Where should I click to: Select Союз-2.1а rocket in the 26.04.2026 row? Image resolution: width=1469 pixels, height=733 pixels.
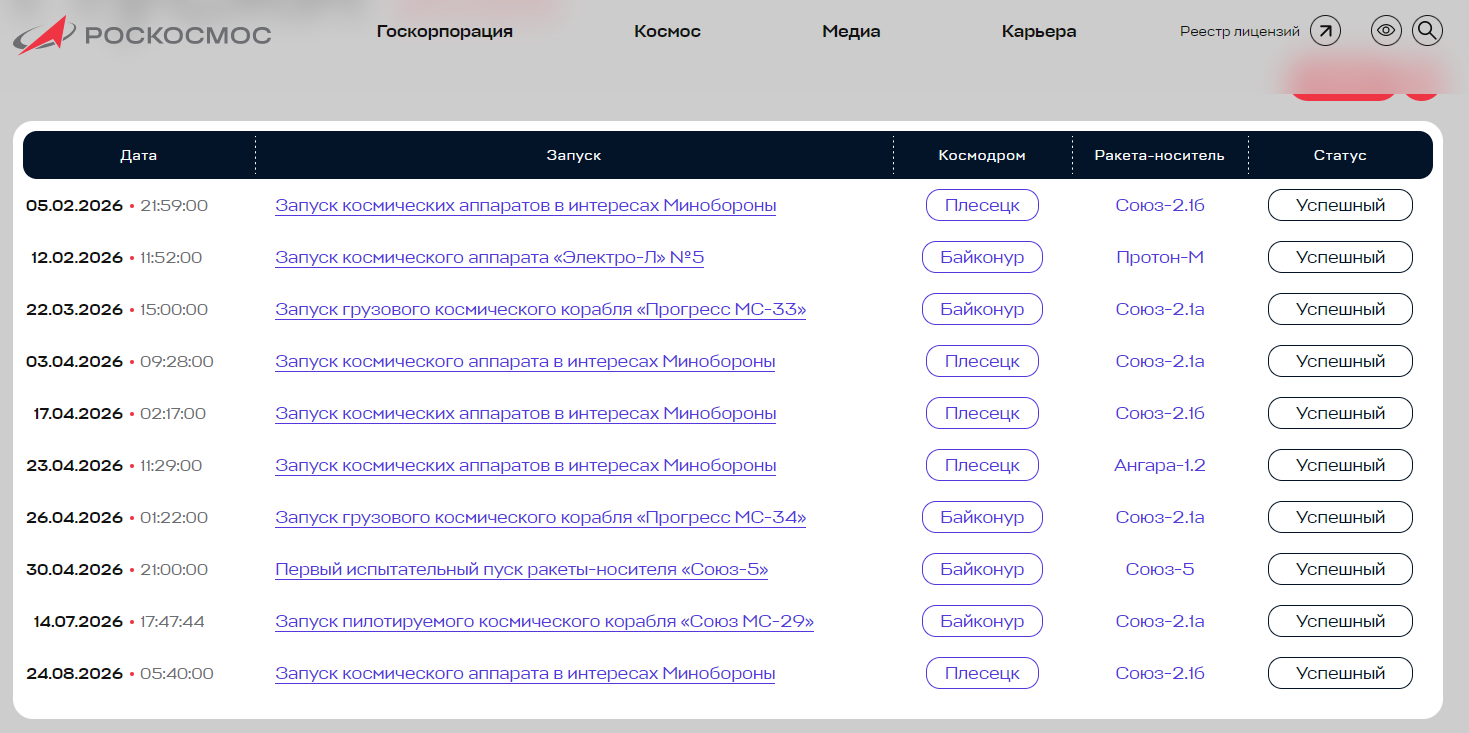point(1160,518)
